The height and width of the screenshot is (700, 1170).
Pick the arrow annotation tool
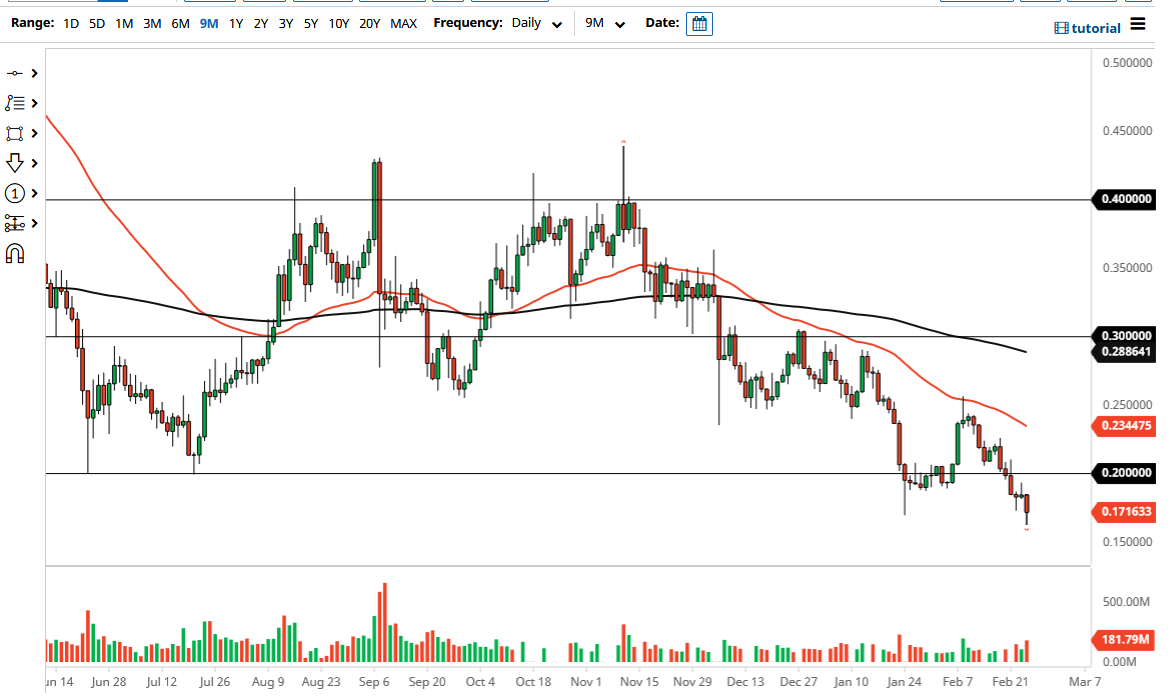(x=15, y=162)
